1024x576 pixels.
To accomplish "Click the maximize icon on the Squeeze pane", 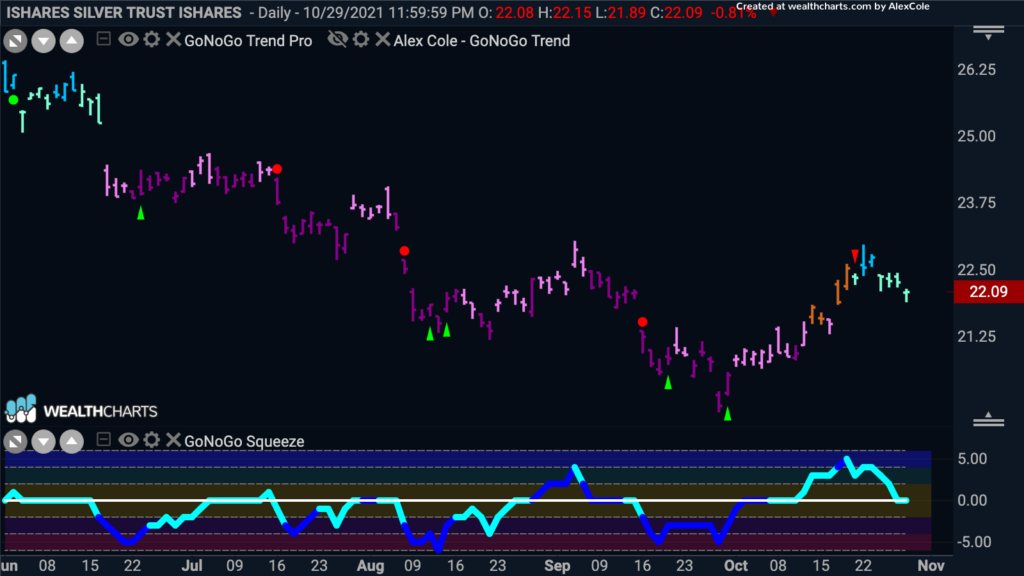I will [15, 441].
